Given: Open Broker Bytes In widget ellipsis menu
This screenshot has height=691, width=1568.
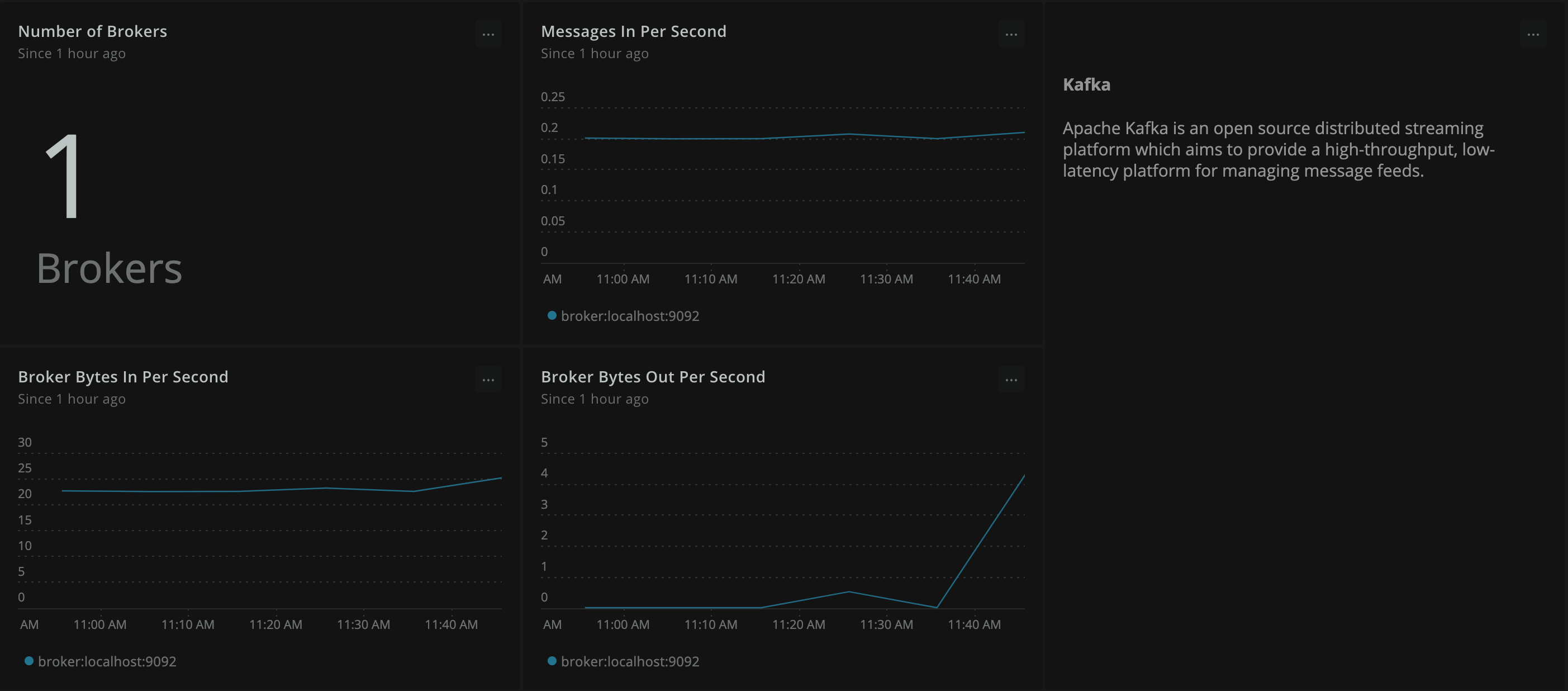Looking at the screenshot, I should [x=488, y=380].
